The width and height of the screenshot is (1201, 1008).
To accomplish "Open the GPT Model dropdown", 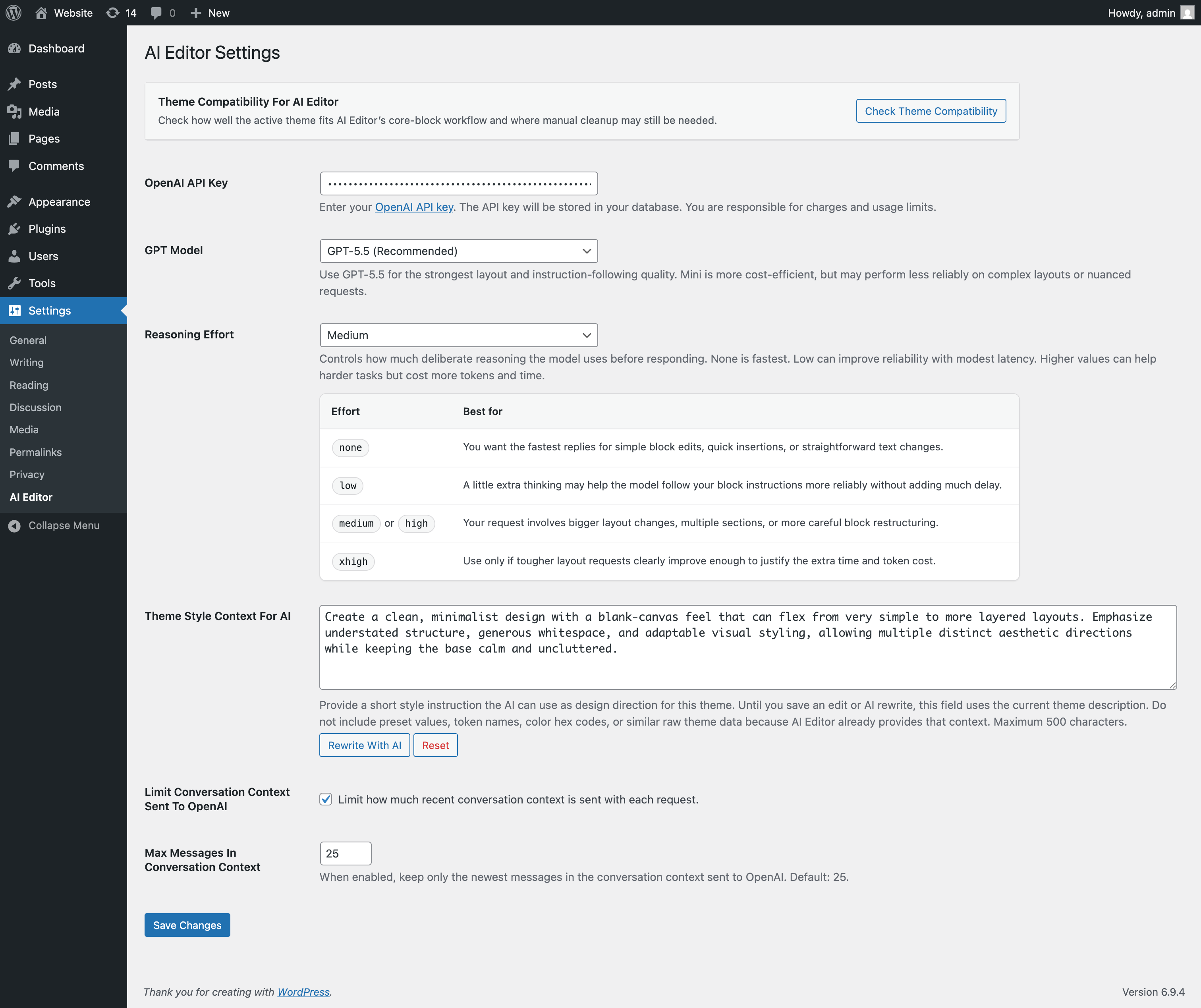I will coord(459,251).
